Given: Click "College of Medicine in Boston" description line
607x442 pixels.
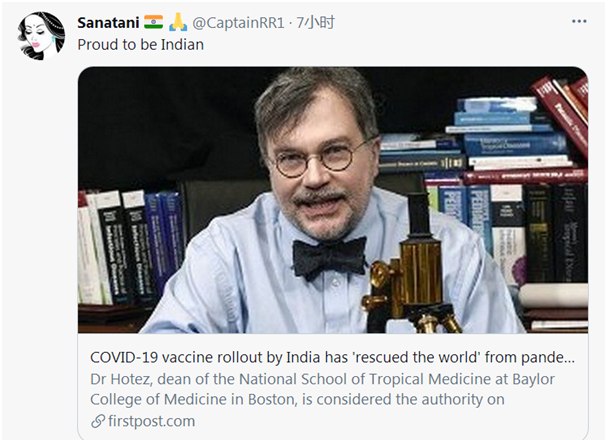Looking at the screenshot, I should pos(190,400).
